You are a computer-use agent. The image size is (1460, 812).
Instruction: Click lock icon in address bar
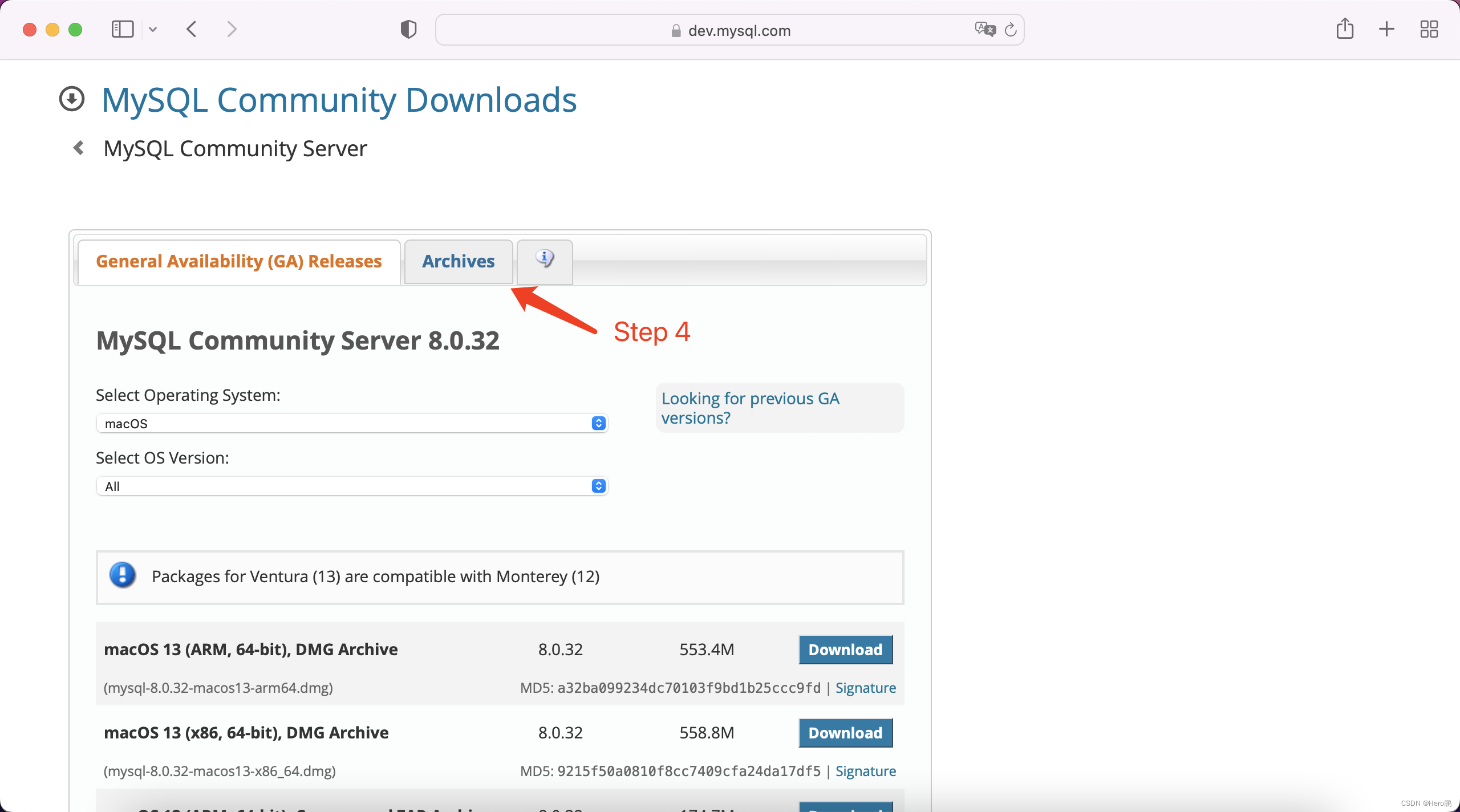point(676,31)
